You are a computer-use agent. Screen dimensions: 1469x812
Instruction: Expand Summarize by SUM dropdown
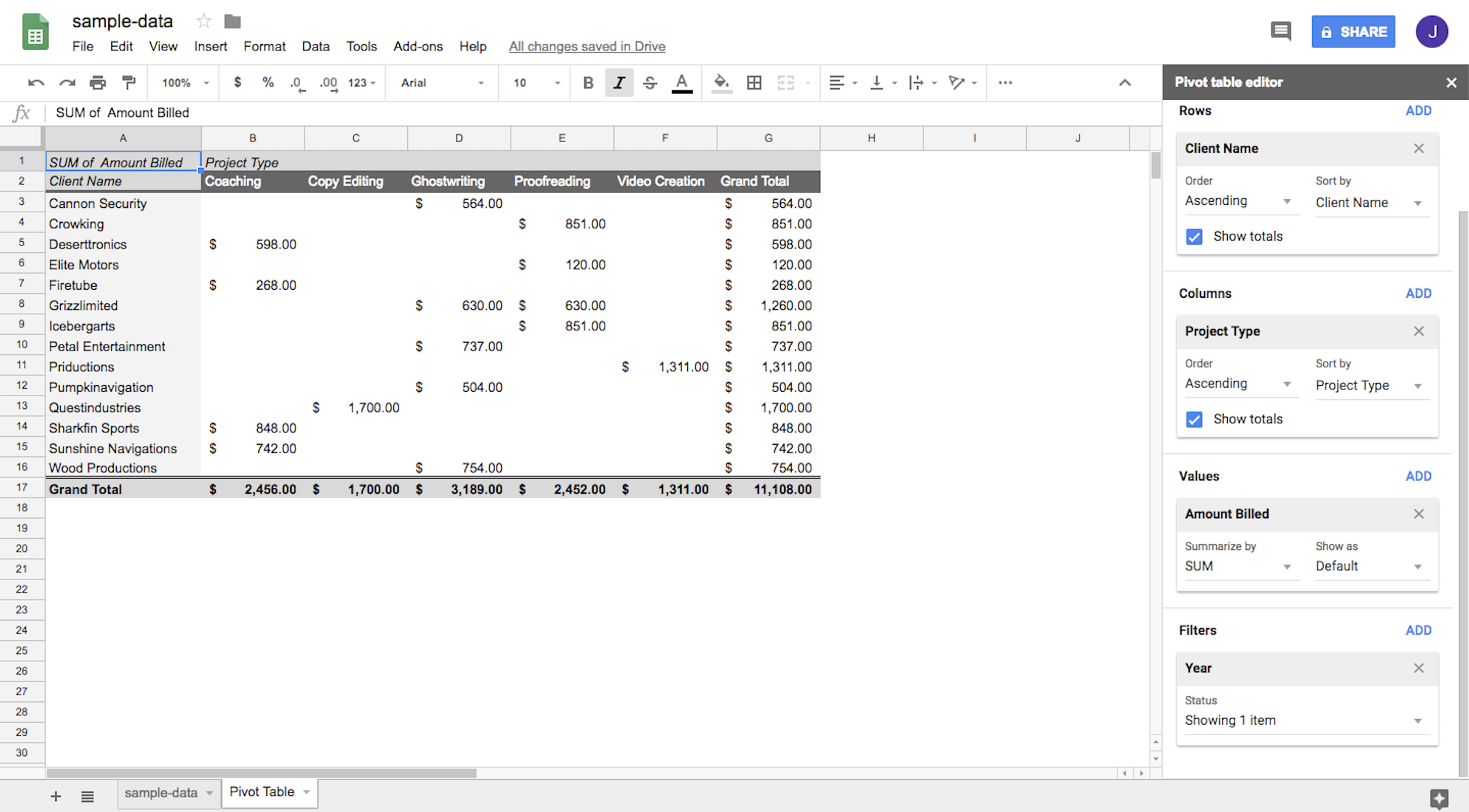click(1237, 566)
